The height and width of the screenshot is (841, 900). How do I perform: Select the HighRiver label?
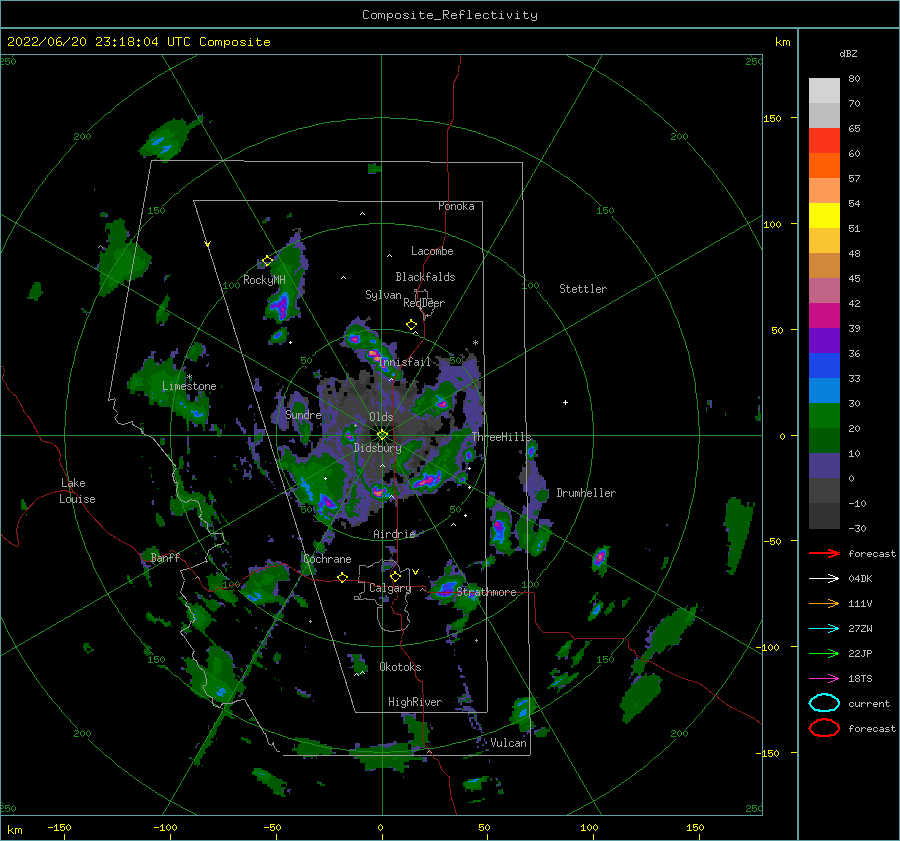(x=415, y=702)
